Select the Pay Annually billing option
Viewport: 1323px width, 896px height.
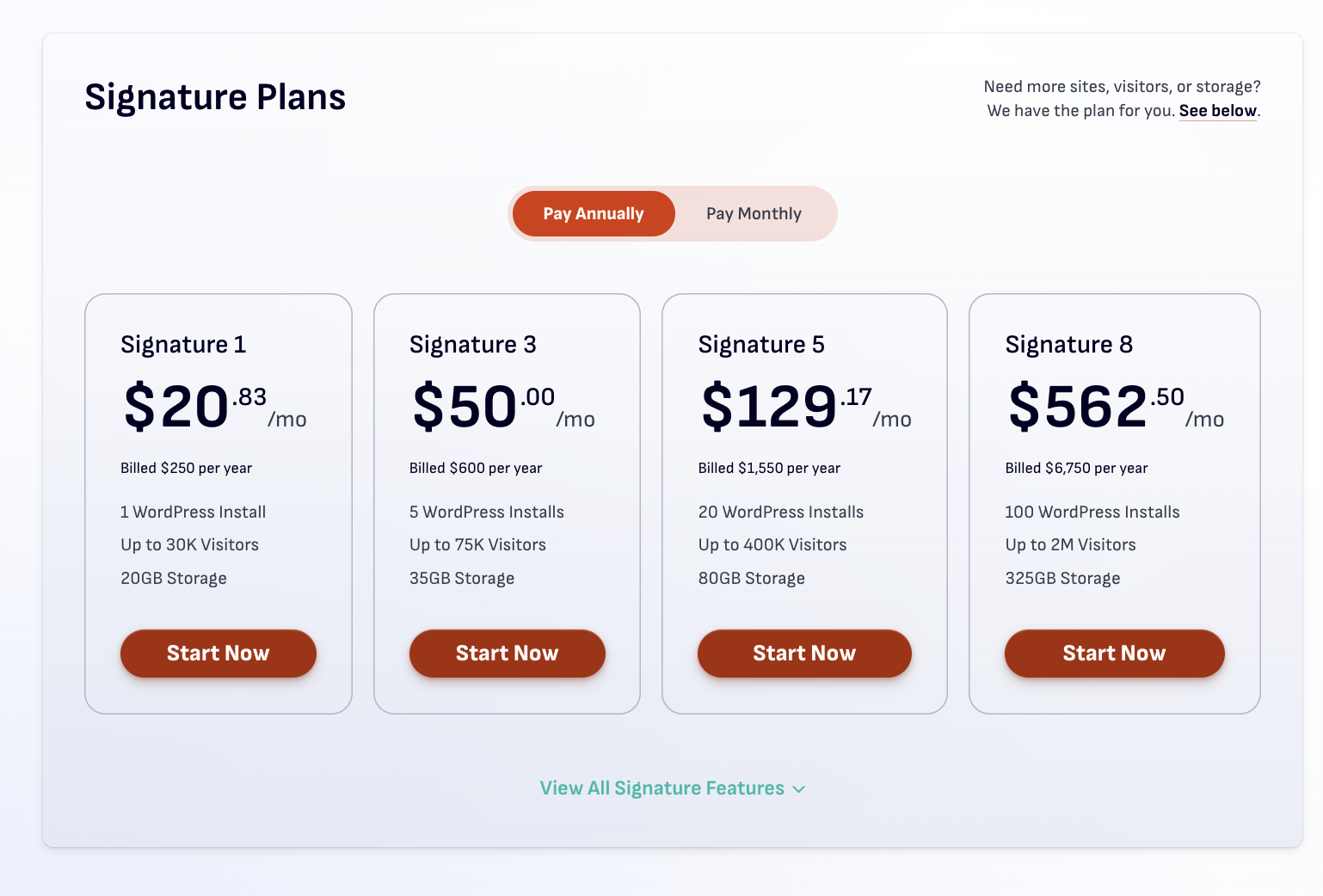pos(593,213)
